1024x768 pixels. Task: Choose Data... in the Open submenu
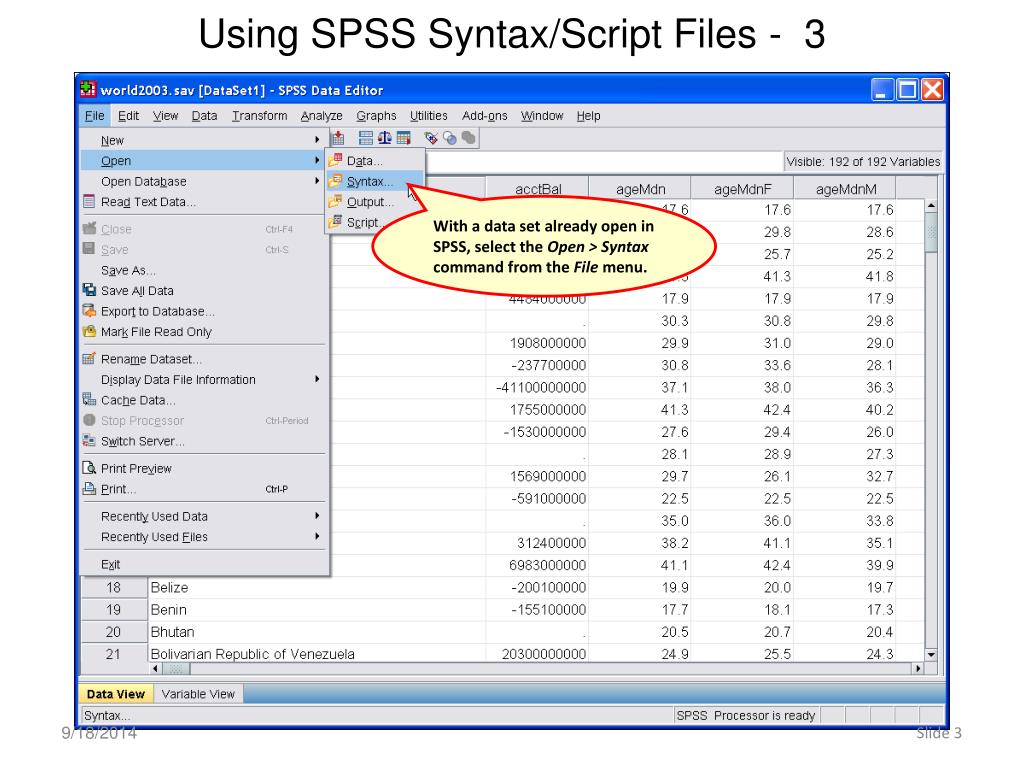(x=375, y=161)
